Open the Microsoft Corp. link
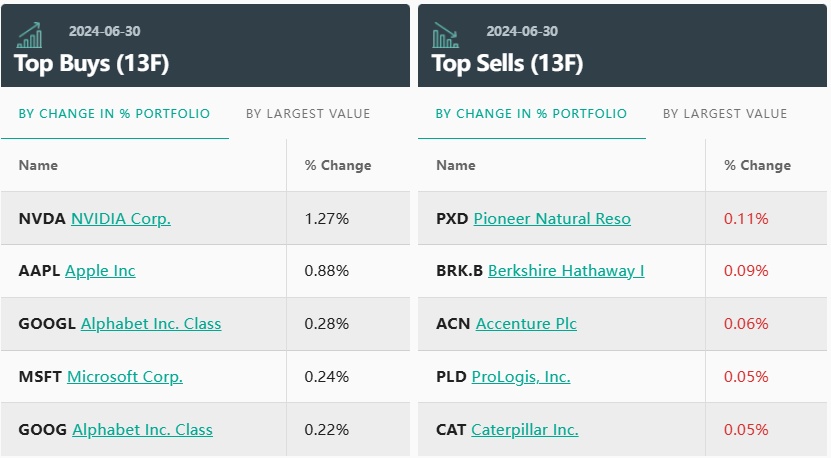This screenshot has width=831, height=458. 125,377
